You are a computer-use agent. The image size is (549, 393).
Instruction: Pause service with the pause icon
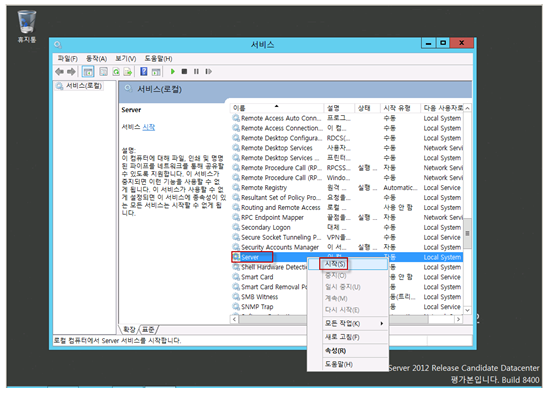point(196,71)
